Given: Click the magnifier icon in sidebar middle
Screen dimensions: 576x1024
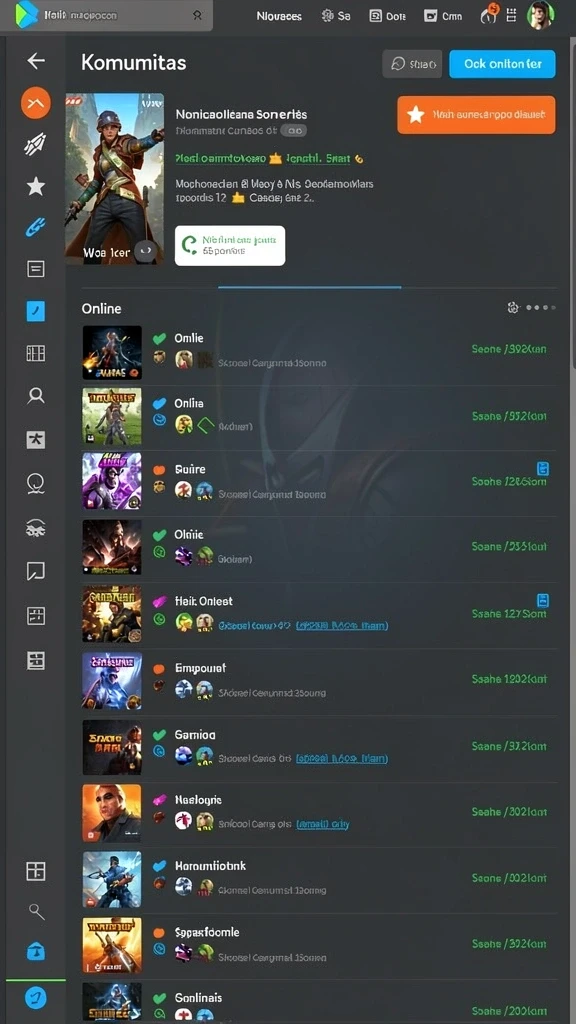Looking at the screenshot, I should (x=35, y=395).
